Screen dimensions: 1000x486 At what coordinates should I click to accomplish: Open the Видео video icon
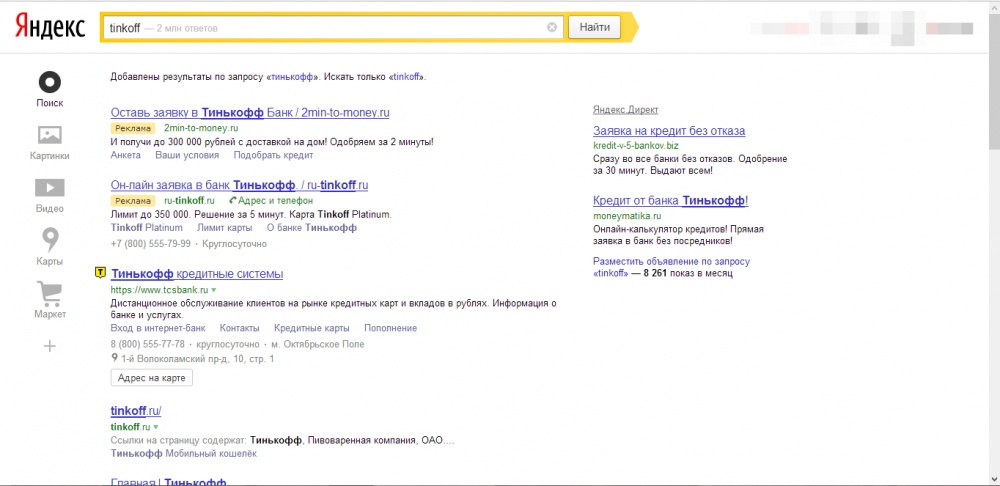pos(50,188)
